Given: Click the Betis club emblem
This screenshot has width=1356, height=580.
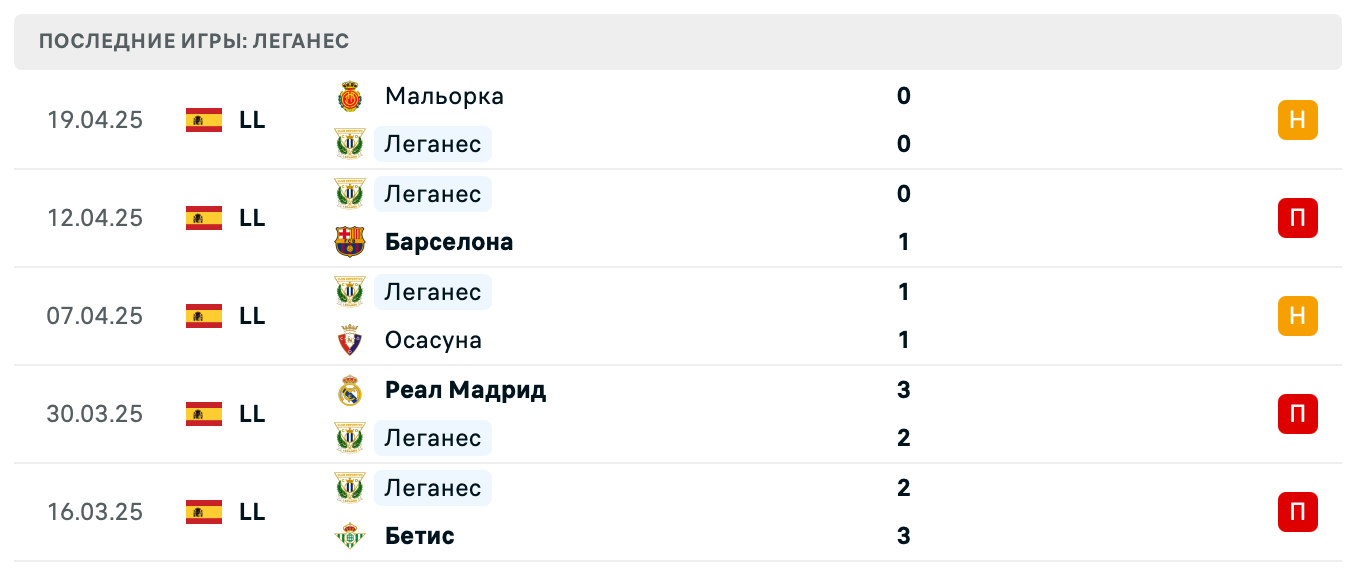Looking at the screenshot, I should [352, 535].
